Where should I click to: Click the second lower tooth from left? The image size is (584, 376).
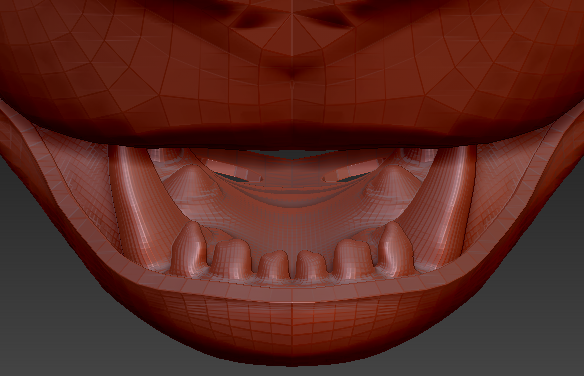point(231,259)
